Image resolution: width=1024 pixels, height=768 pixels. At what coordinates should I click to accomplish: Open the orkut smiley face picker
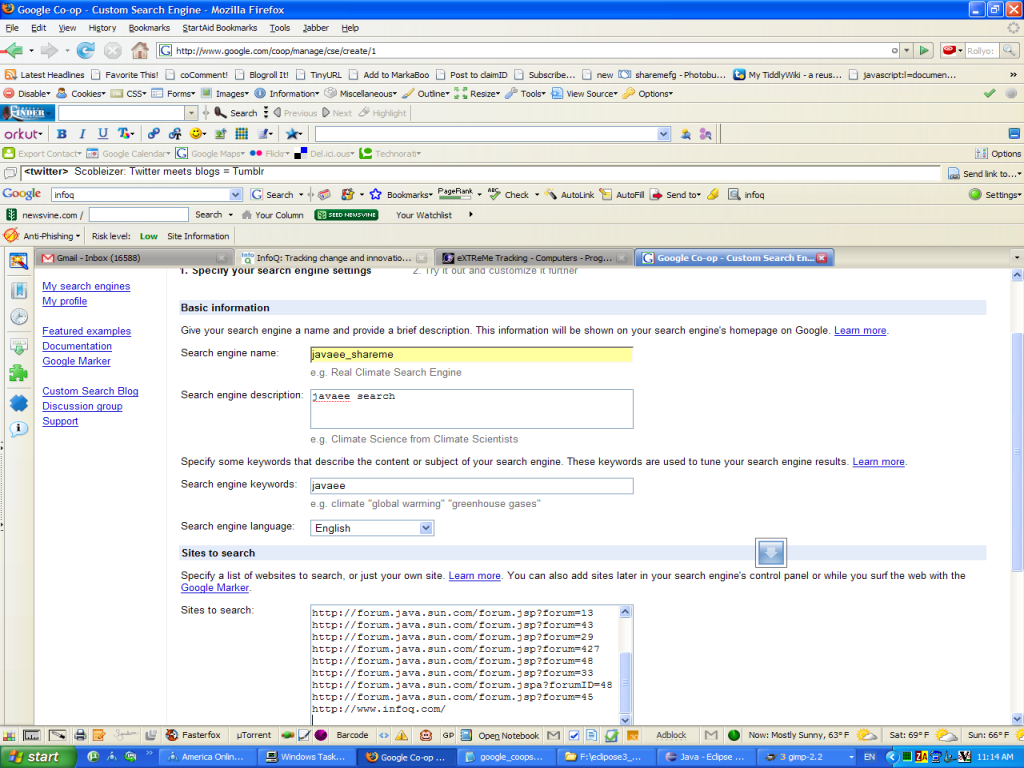(196, 134)
